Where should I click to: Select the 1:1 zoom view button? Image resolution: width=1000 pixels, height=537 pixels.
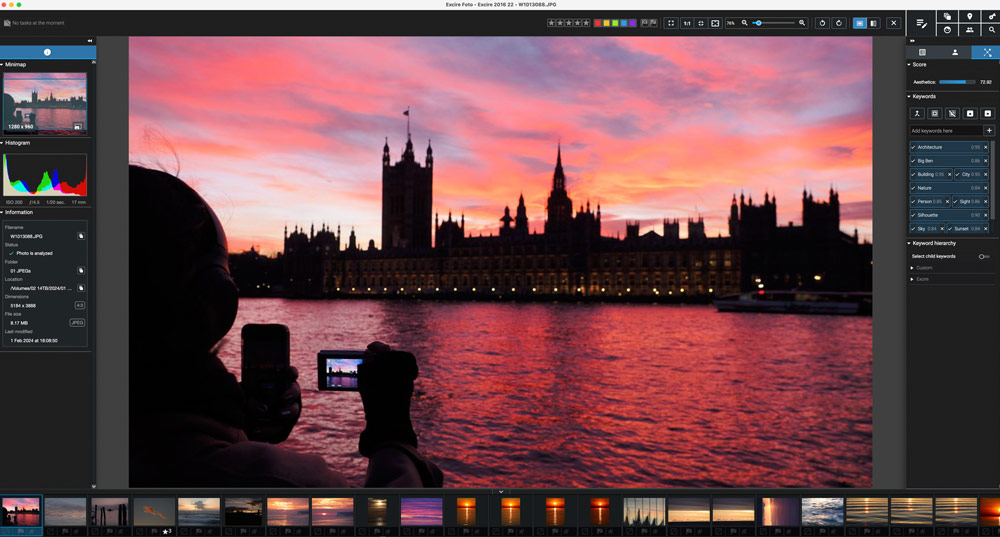pyautogui.click(x=687, y=23)
